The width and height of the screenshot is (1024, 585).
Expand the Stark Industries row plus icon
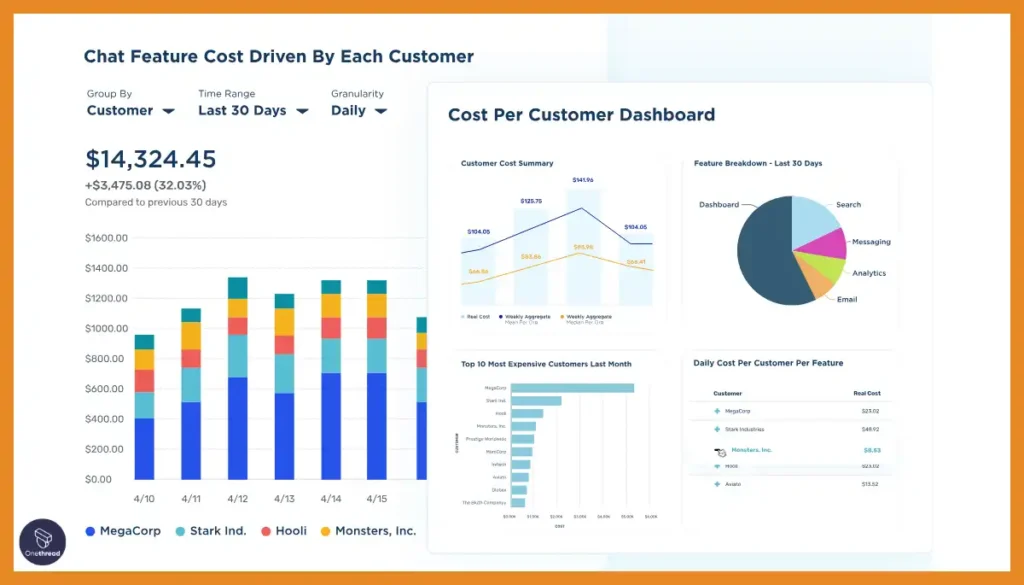click(717, 430)
